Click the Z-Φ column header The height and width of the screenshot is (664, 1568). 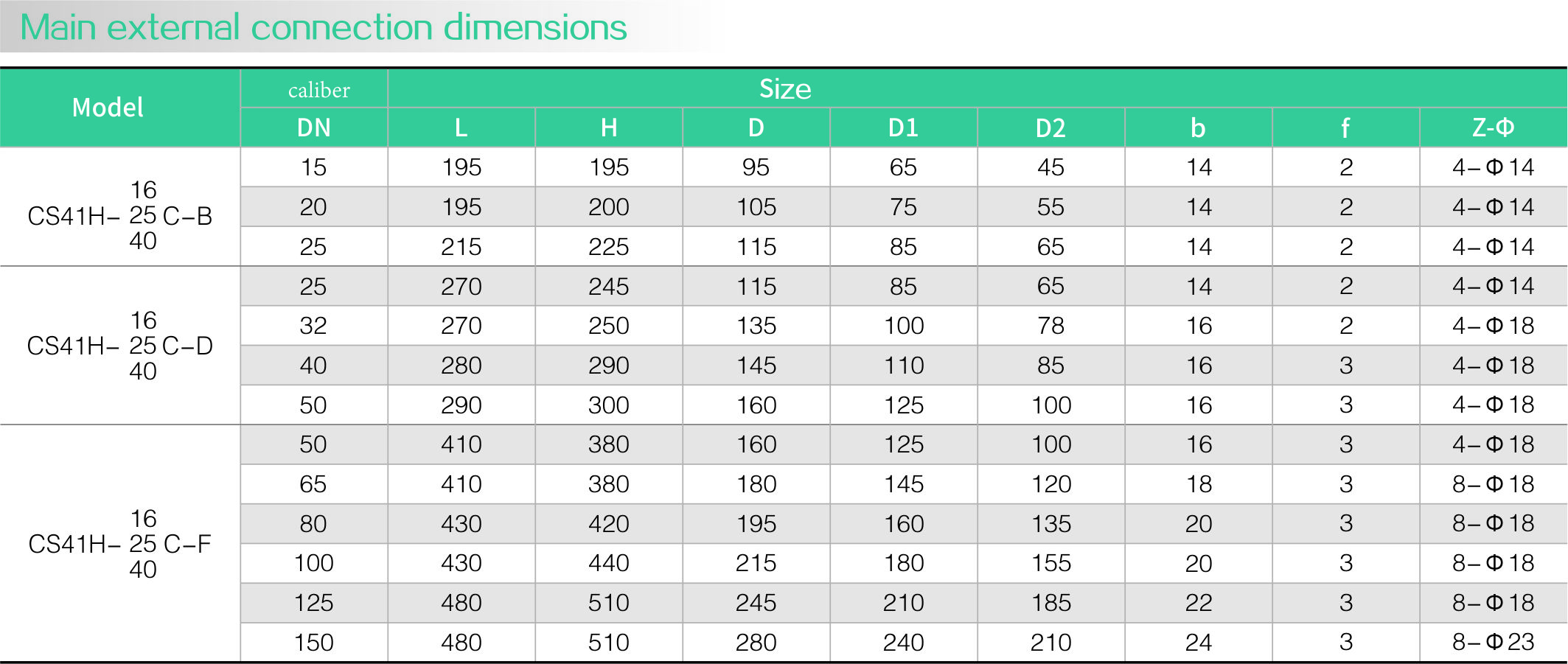coord(1493,128)
